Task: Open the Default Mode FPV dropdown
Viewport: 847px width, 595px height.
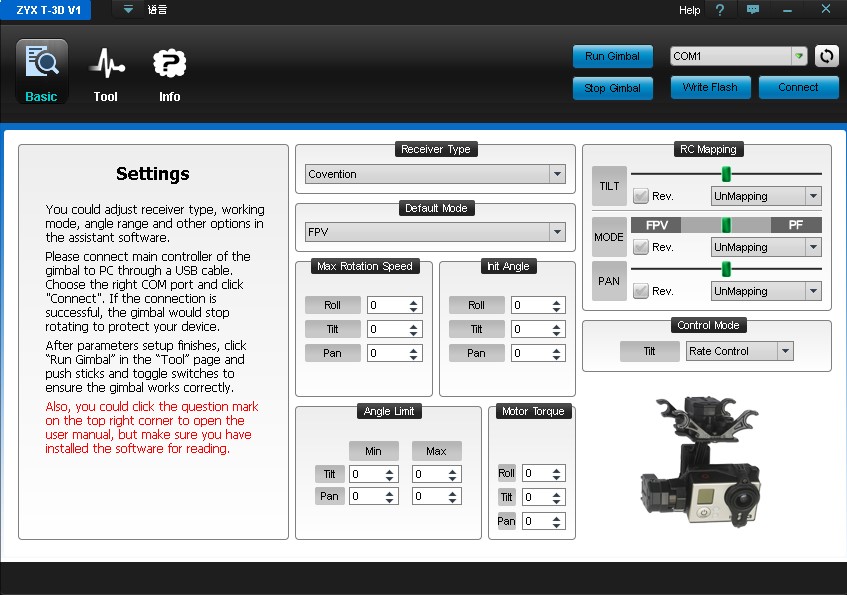Action: (x=557, y=232)
